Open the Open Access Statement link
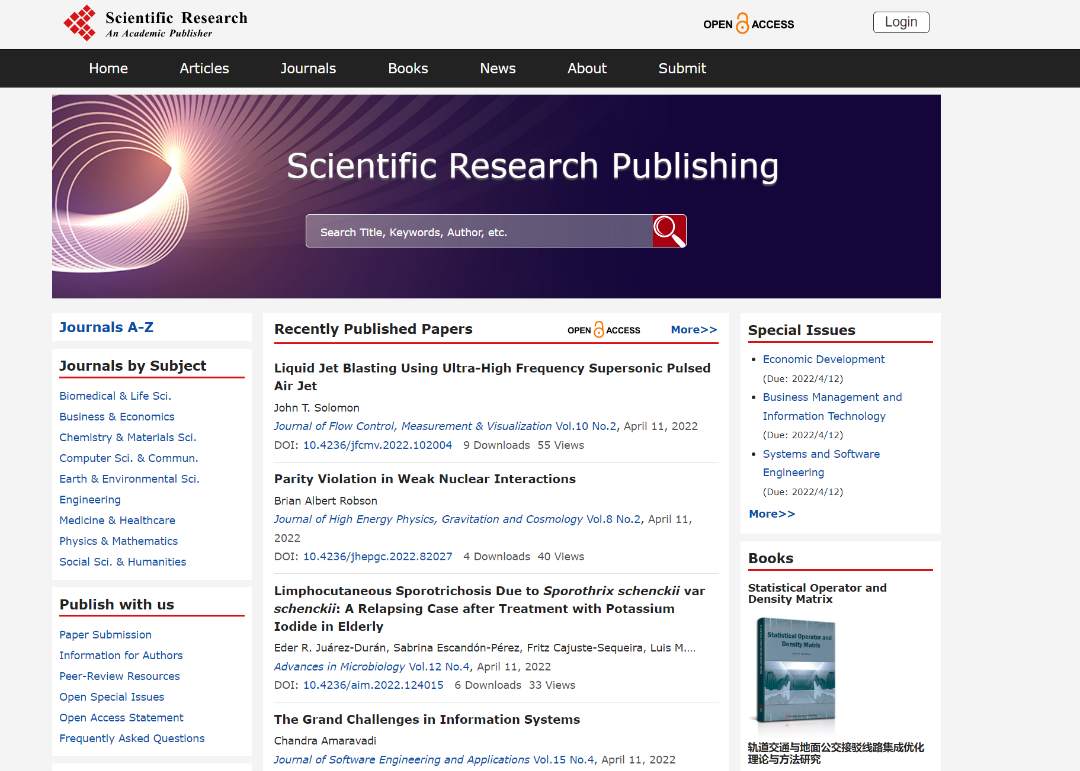 (121, 717)
